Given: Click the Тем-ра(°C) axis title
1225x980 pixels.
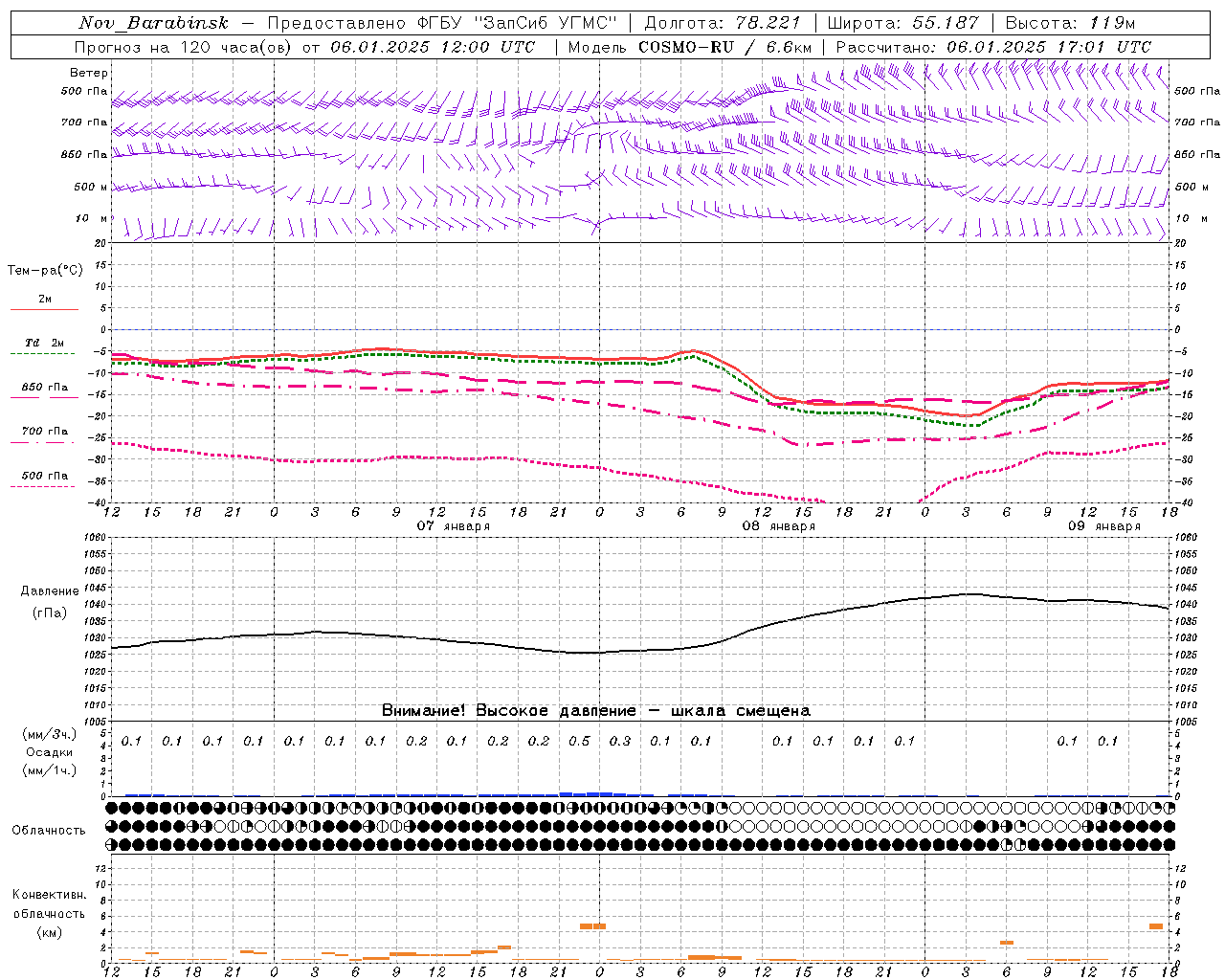Looking at the screenshot, I should (45, 271).
